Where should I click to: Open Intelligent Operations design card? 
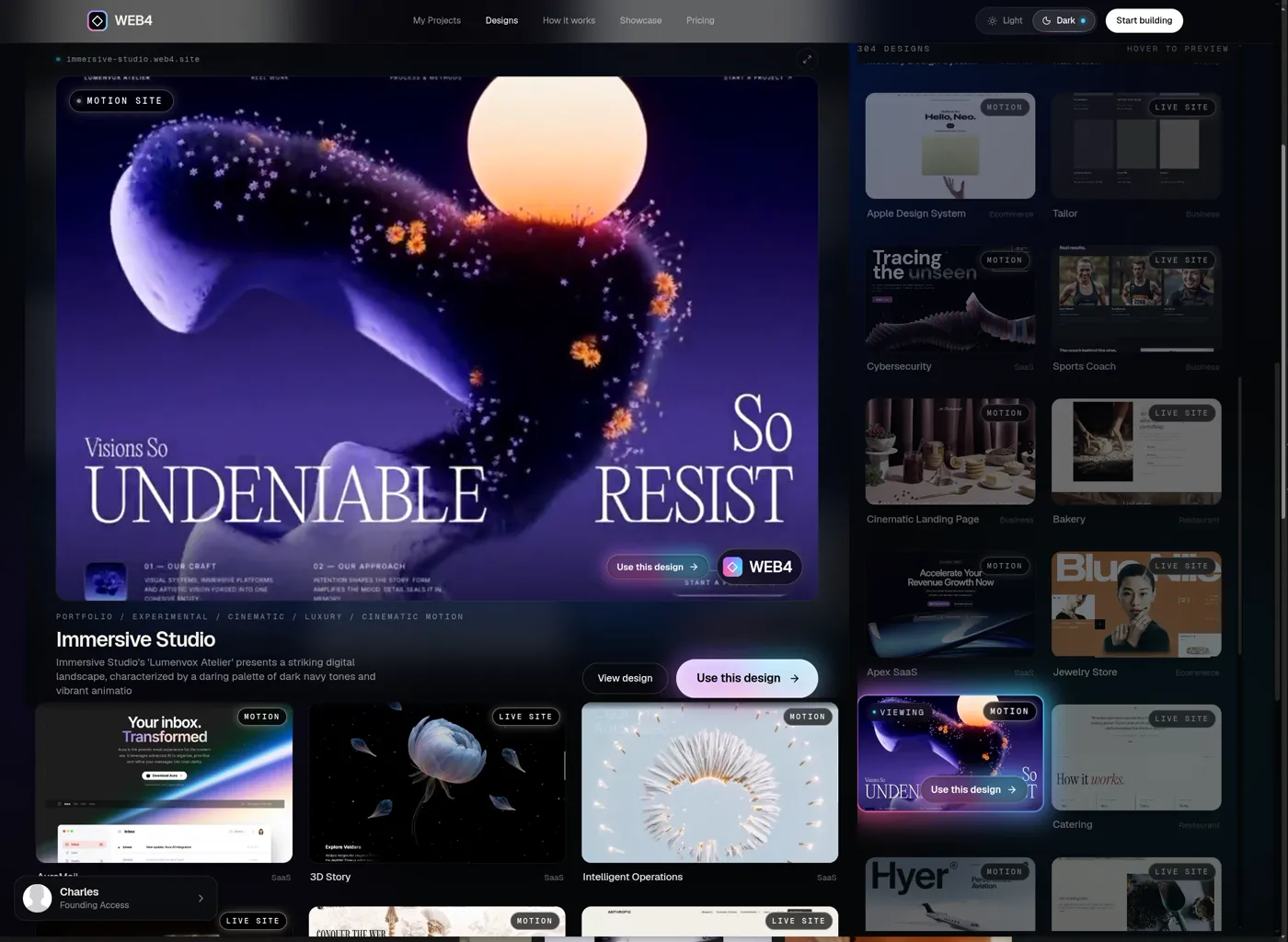click(x=710, y=783)
